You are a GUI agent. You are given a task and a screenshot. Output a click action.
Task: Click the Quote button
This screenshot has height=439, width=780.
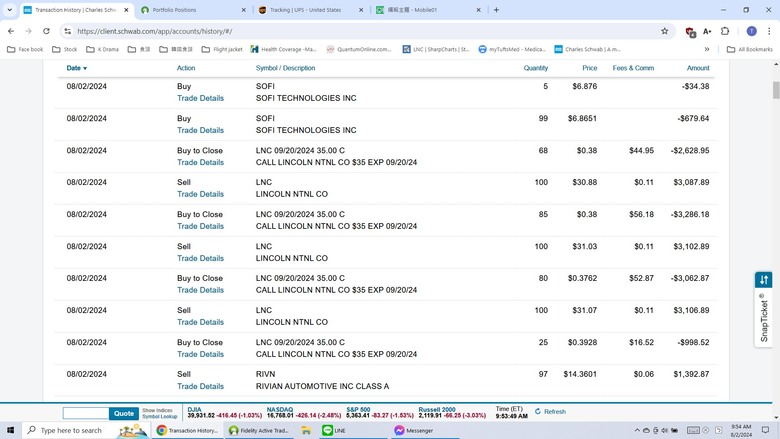click(124, 413)
